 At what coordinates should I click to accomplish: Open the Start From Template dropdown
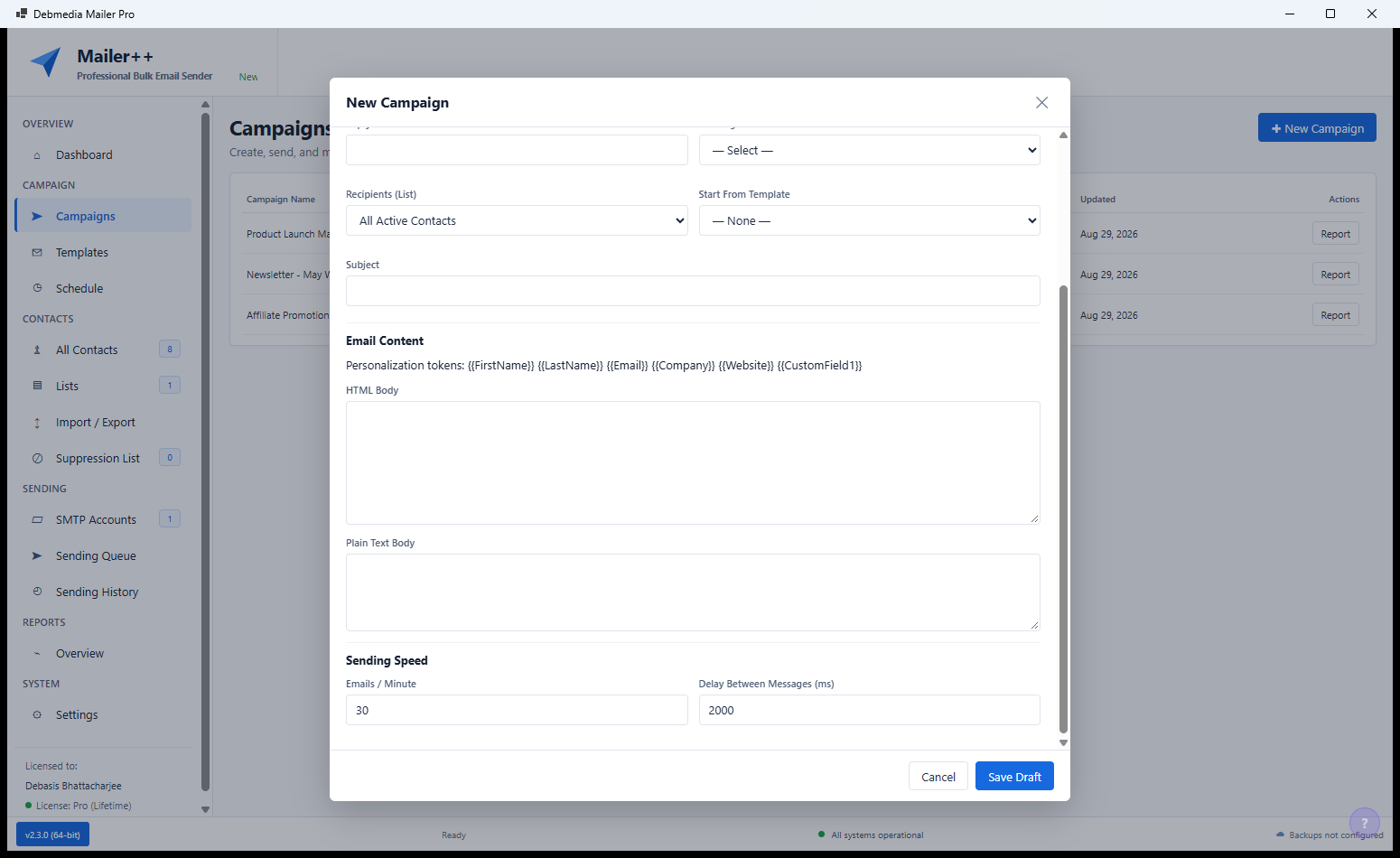click(x=869, y=220)
